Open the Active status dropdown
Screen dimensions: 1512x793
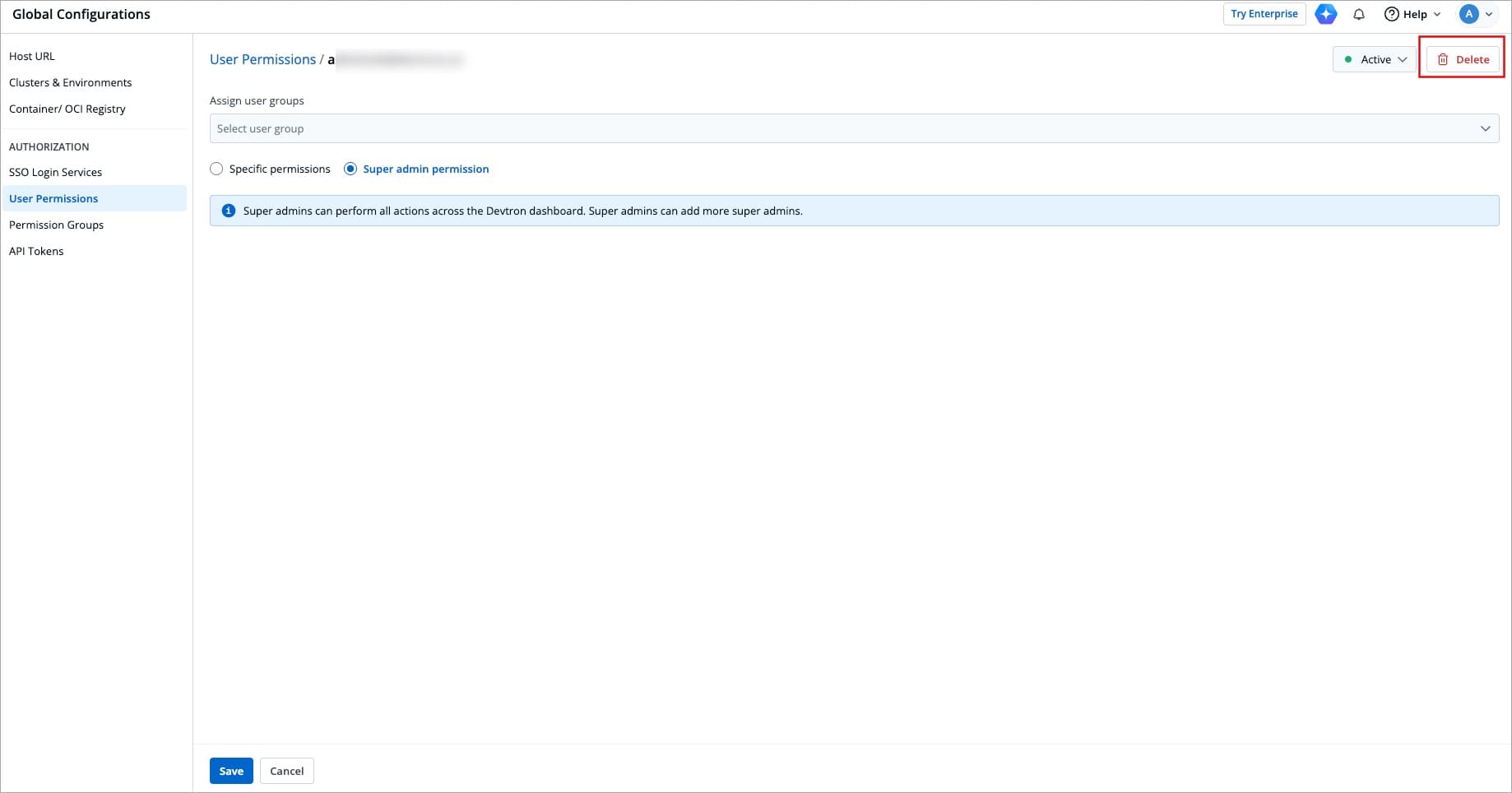coord(1374,59)
